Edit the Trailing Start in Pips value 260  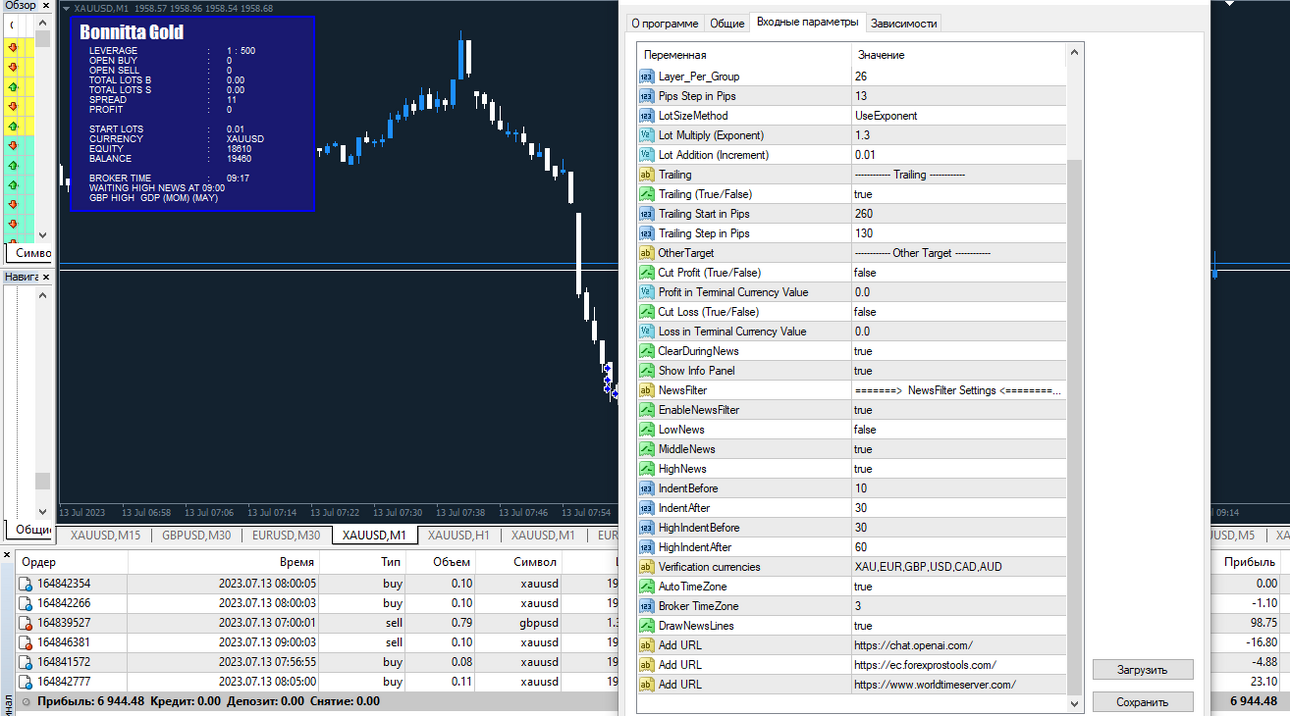[x=958, y=214]
